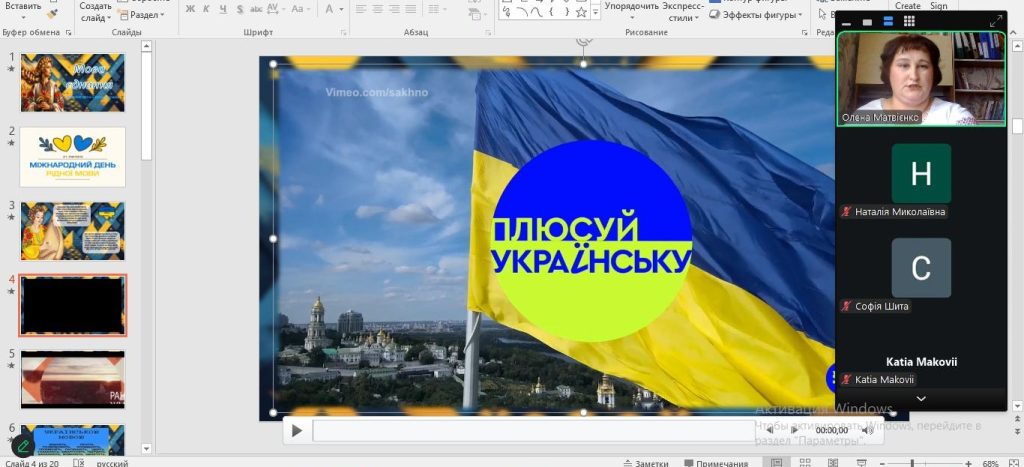Select slide 5 thumbnail
The width and height of the screenshot is (1024, 467).
click(72, 379)
